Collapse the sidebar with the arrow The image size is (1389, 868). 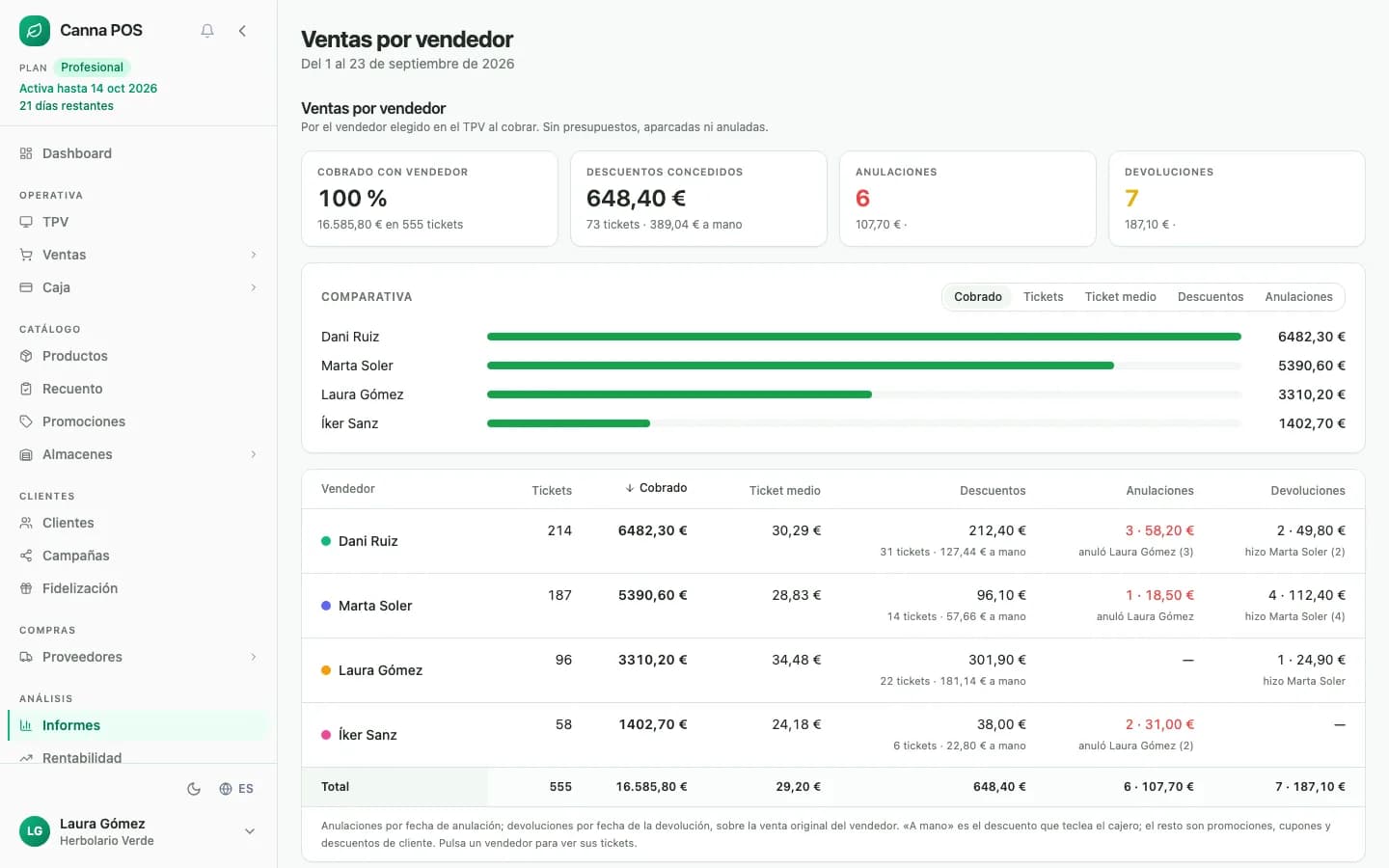pos(242,31)
